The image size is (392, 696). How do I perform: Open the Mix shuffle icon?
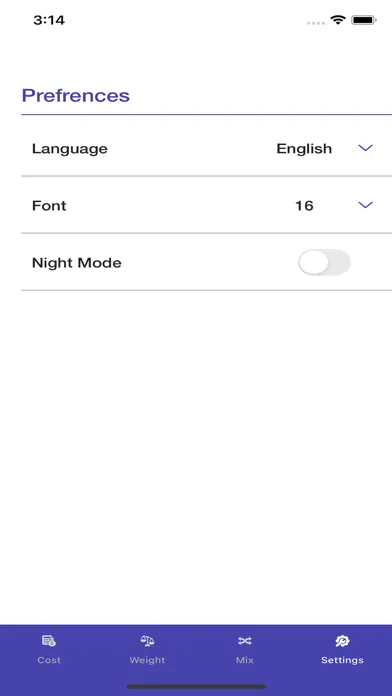[x=245, y=641]
